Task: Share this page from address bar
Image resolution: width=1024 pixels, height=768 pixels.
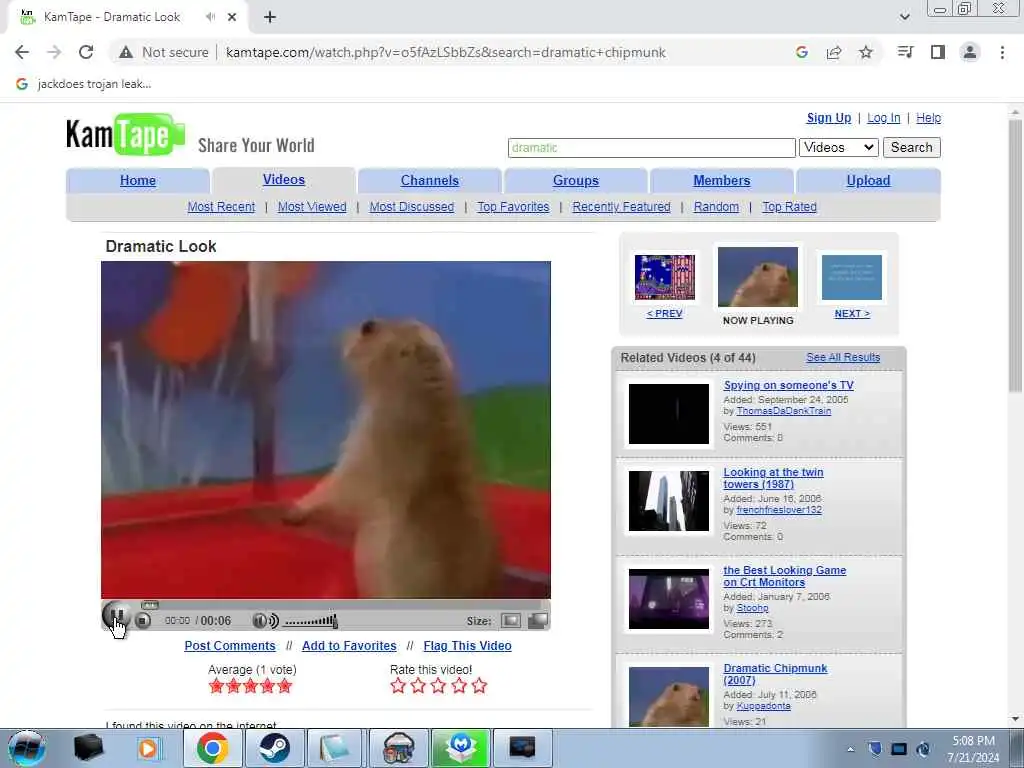Action: pyautogui.click(x=833, y=52)
